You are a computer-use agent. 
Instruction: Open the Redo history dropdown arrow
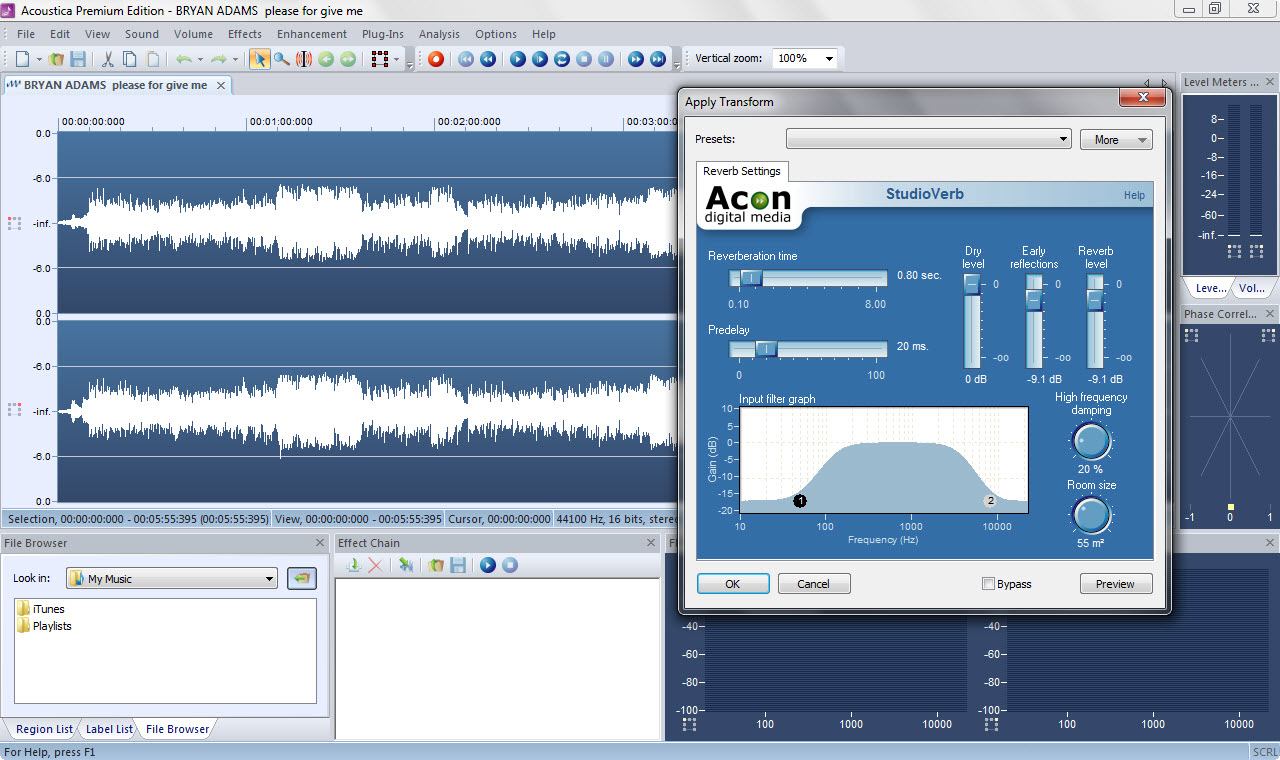tap(235, 59)
